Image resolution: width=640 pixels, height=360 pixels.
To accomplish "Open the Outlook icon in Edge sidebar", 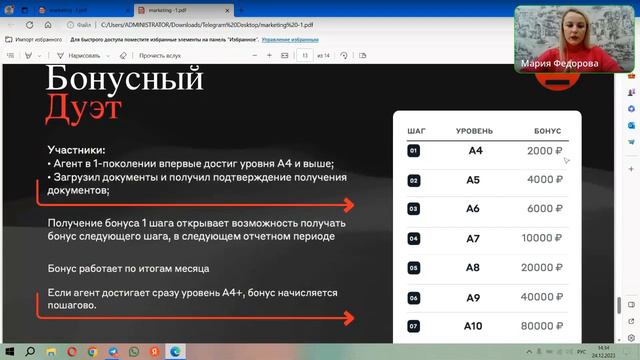I will click(x=631, y=125).
